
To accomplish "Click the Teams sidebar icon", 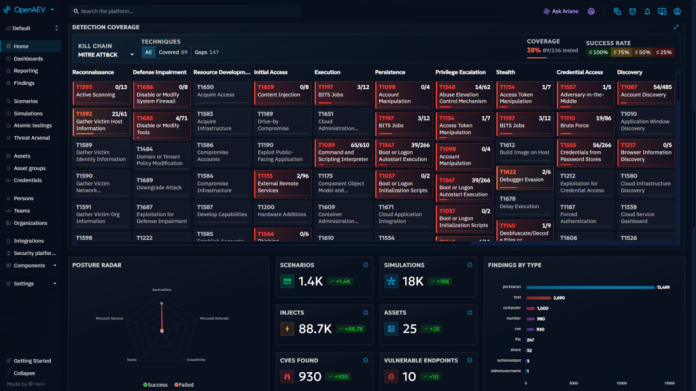I will (x=8, y=211).
